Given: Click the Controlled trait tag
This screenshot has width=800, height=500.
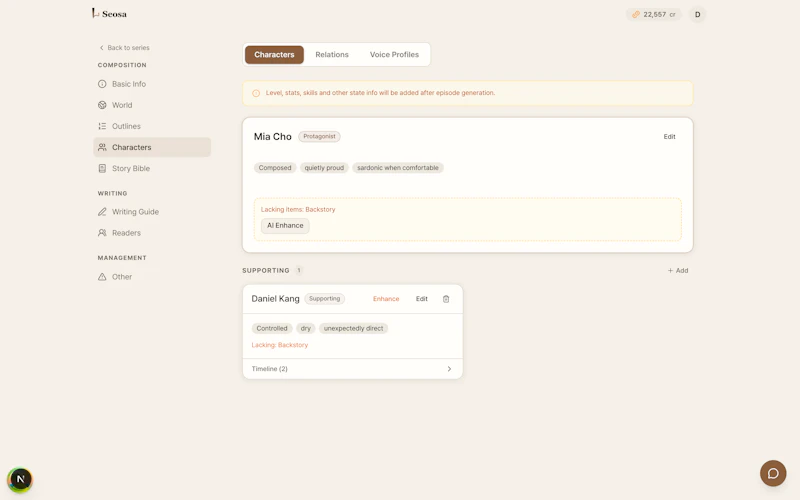Looking at the screenshot, I should tap(271, 328).
